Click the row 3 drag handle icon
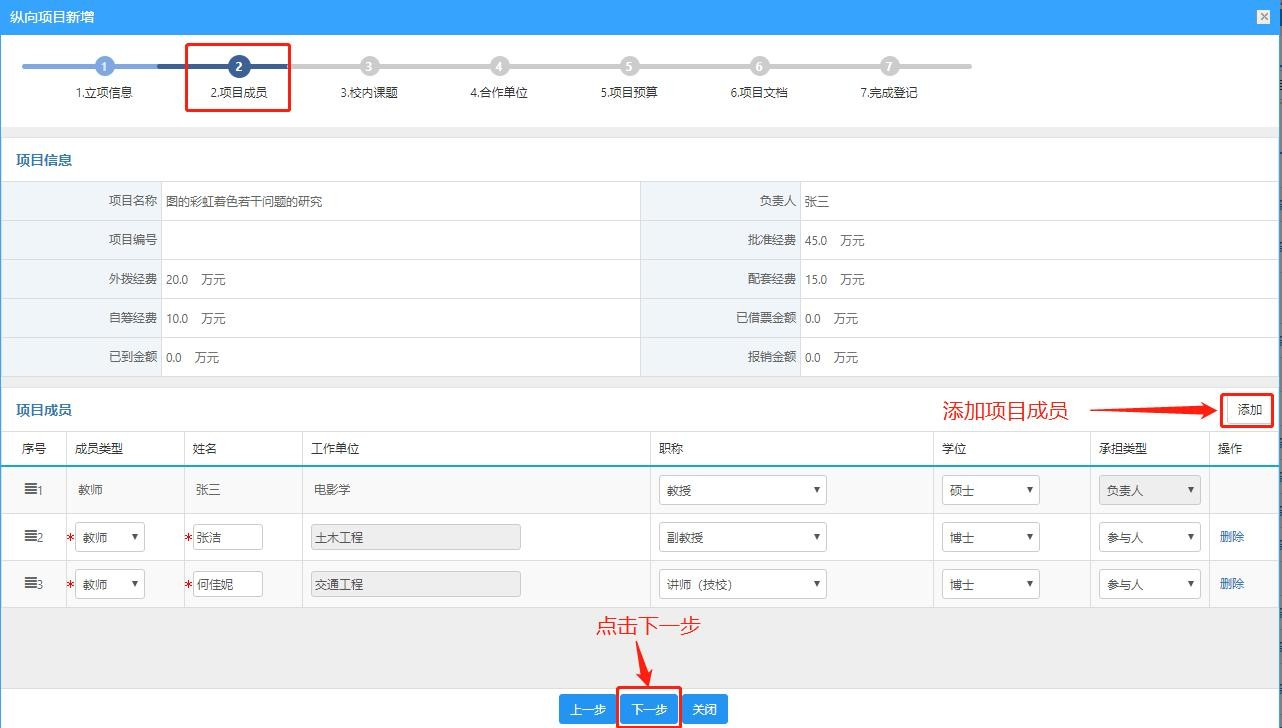This screenshot has height=728, width=1282. pyautogui.click(x=31, y=583)
